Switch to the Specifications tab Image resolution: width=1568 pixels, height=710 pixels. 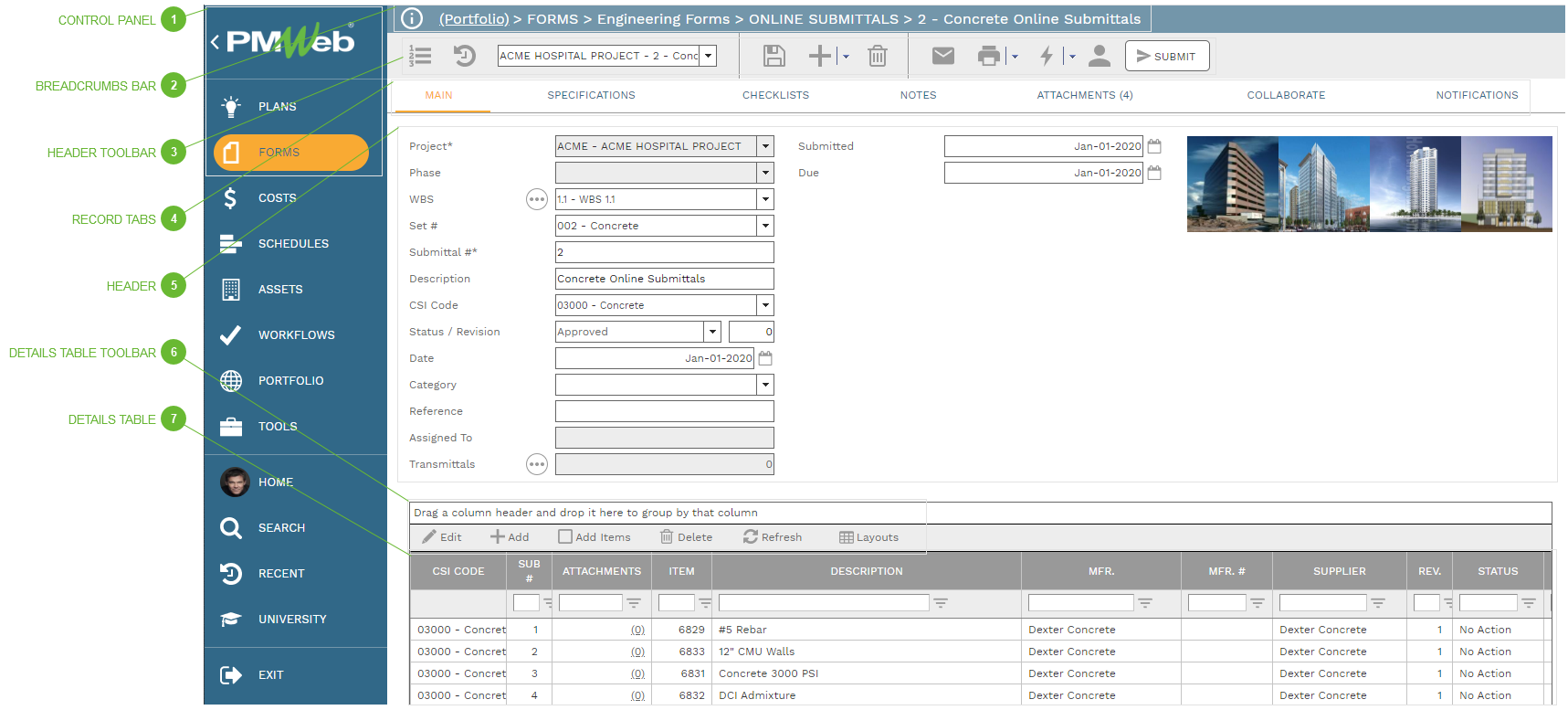tap(591, 95)
